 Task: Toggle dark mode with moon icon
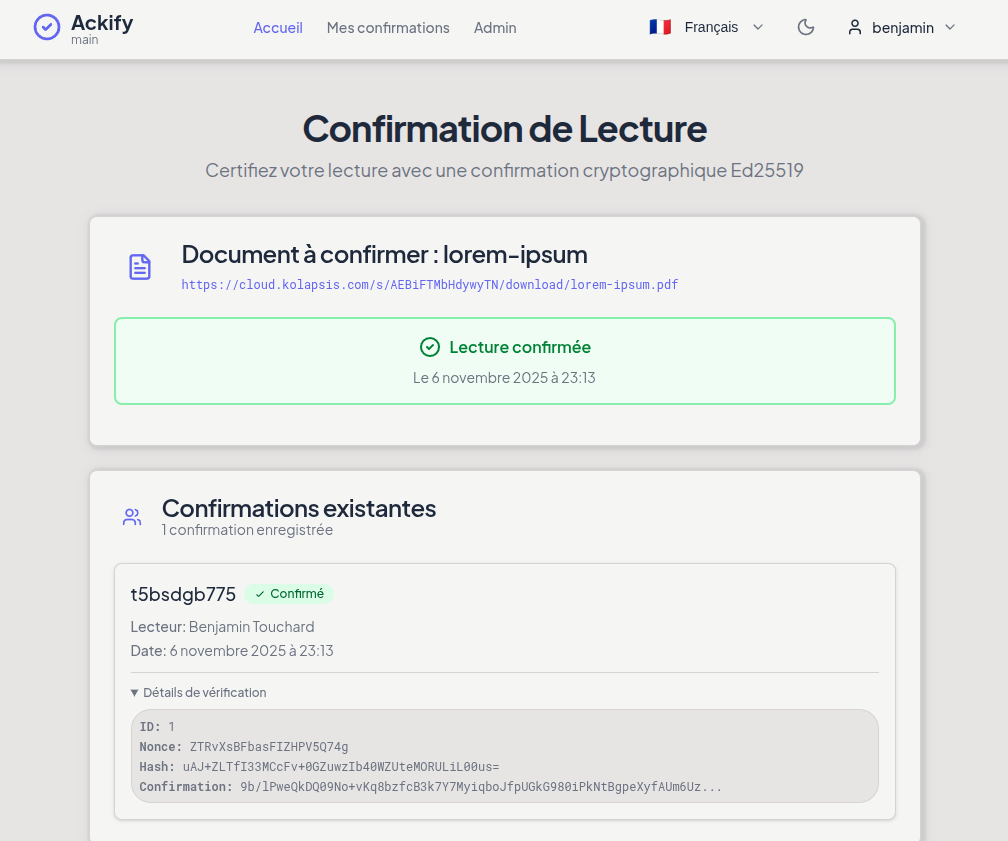click(806, 28)
